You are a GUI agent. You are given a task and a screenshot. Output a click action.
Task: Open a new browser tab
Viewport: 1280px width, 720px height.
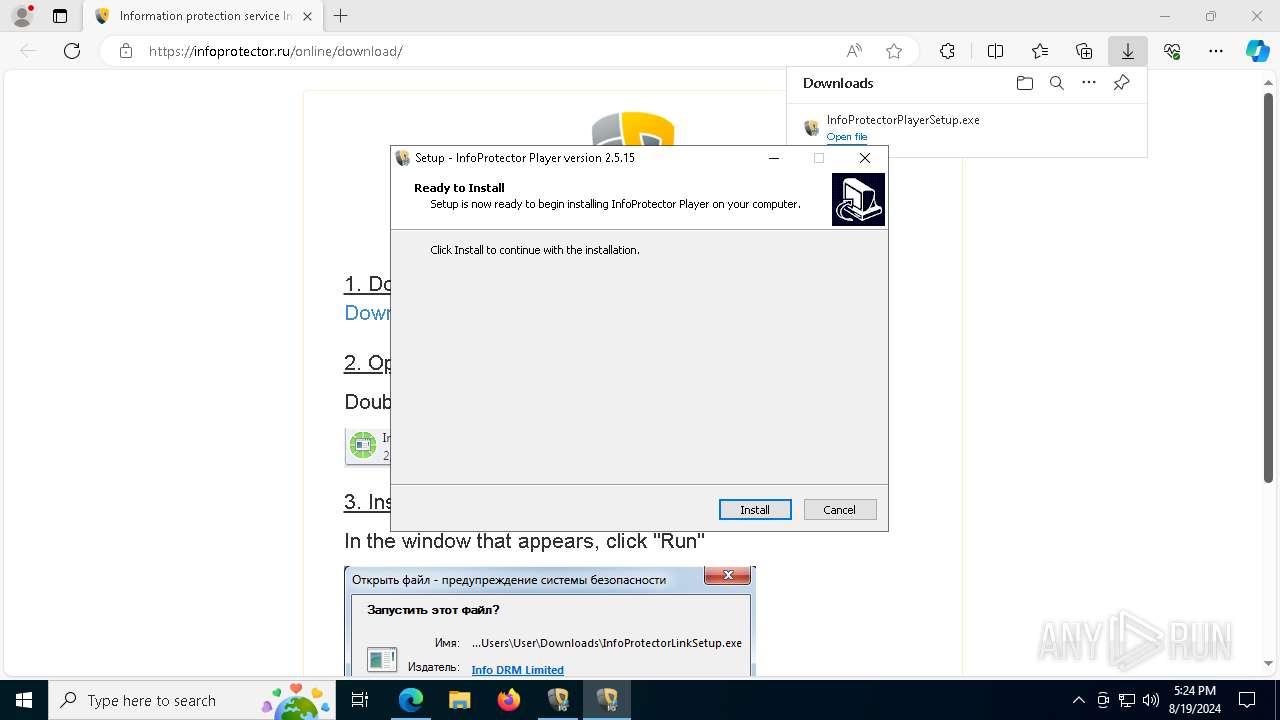tap(341, 16)
